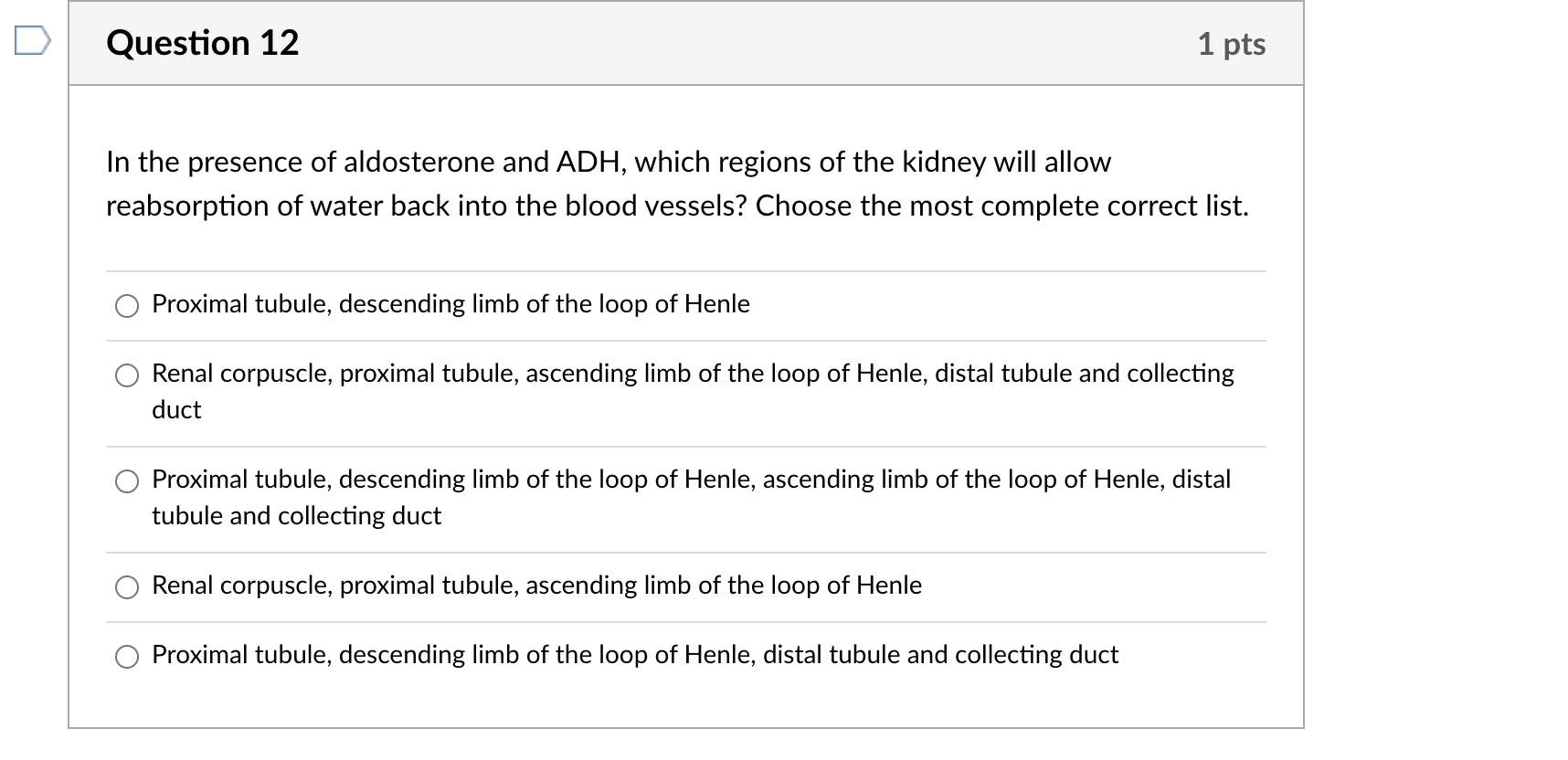Pick the last answer choice radio button
The height and width of the screenshot is (760, 1568).
(x=127, y=657)
